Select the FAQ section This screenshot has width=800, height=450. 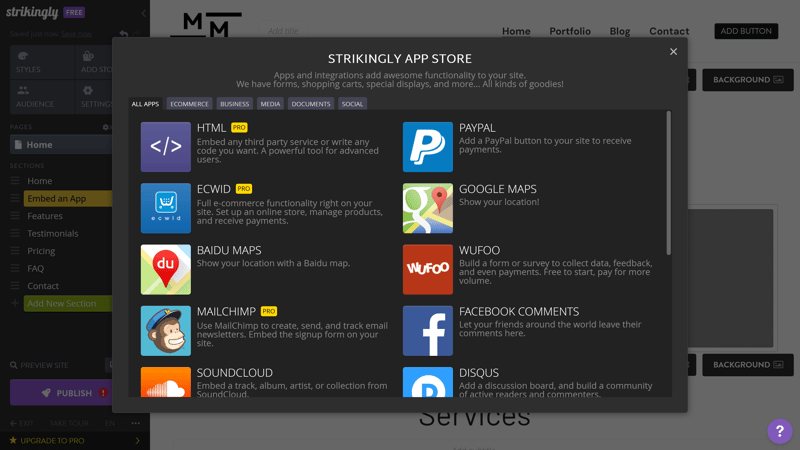(x=35, y=268)
